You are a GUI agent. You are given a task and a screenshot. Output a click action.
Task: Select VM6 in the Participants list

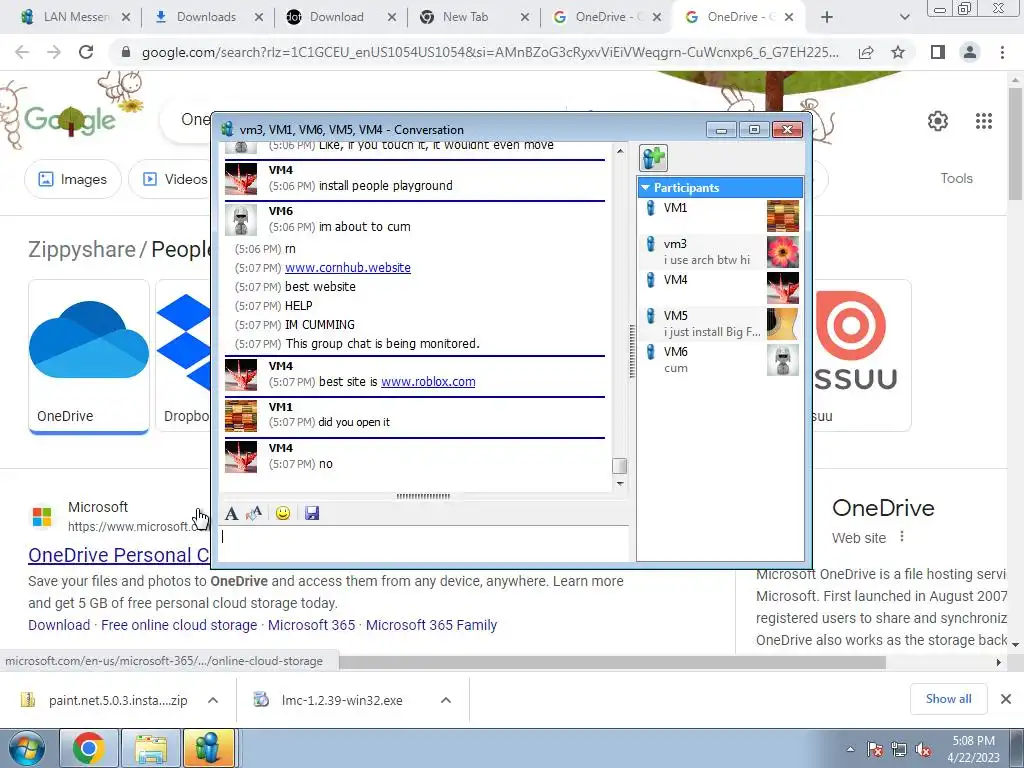[x=720, y=360]
